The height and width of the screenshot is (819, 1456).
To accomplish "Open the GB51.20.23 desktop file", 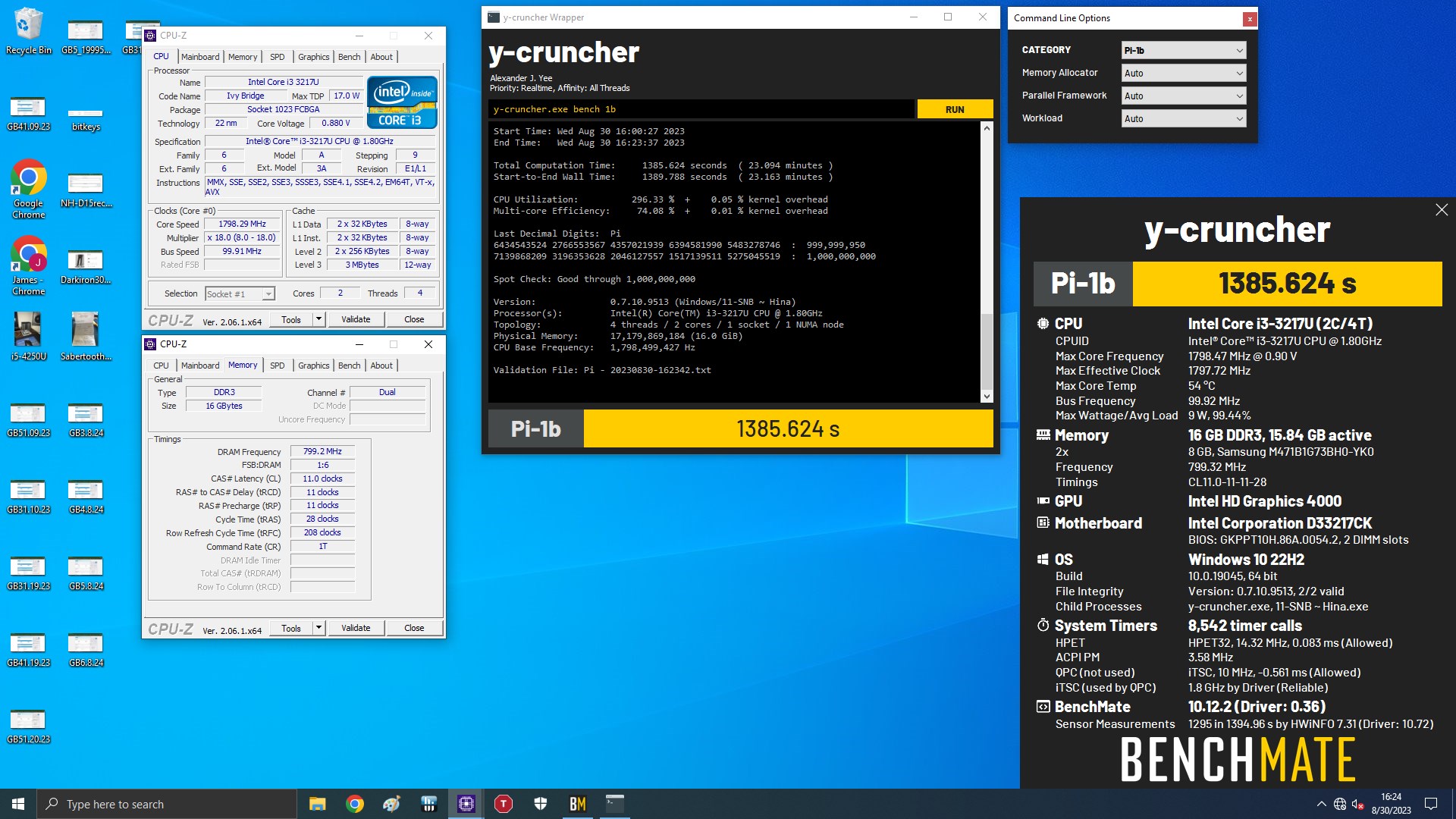I will tap(29, 725).
